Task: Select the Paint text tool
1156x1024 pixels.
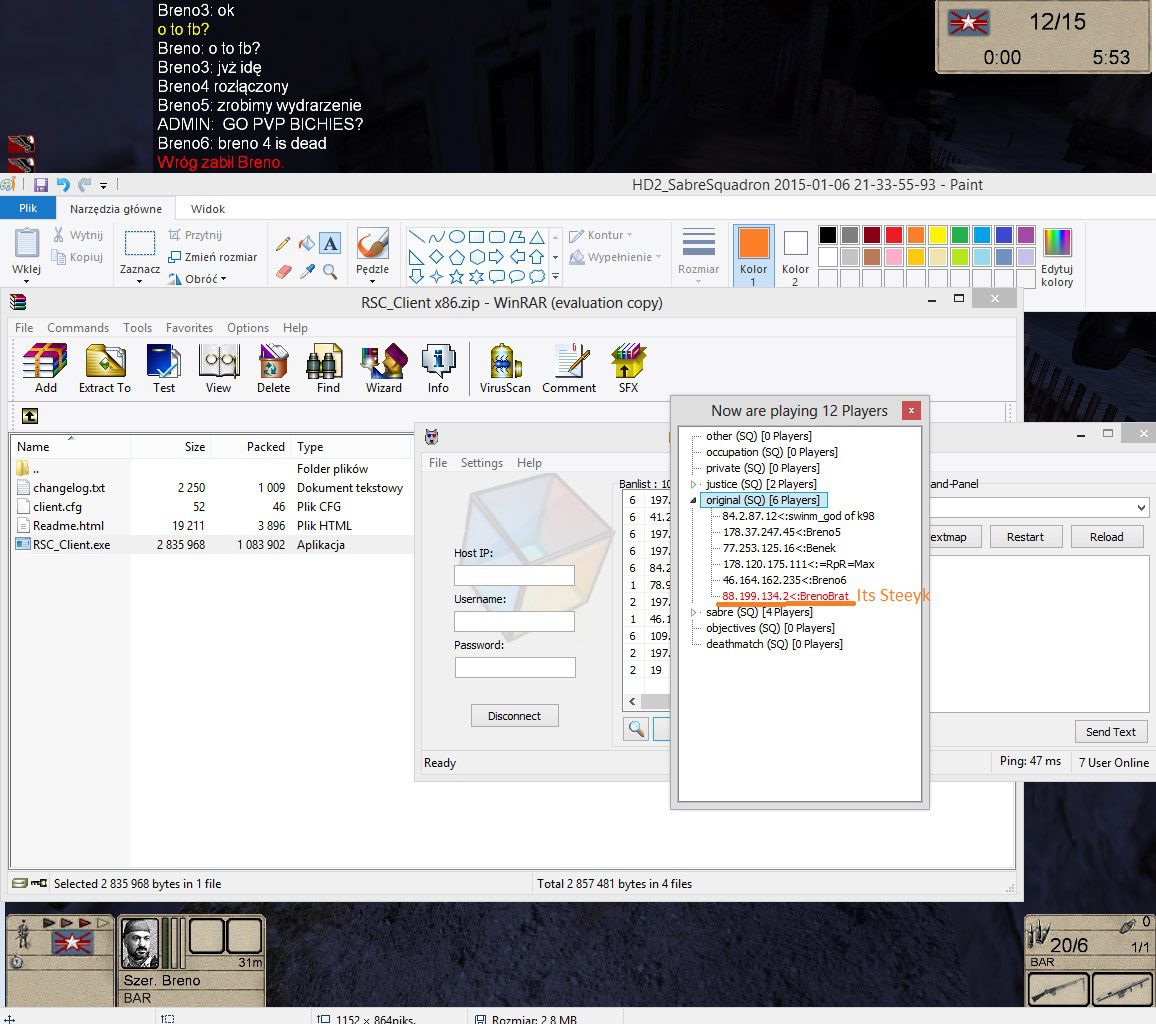Action: pos(330,243)
